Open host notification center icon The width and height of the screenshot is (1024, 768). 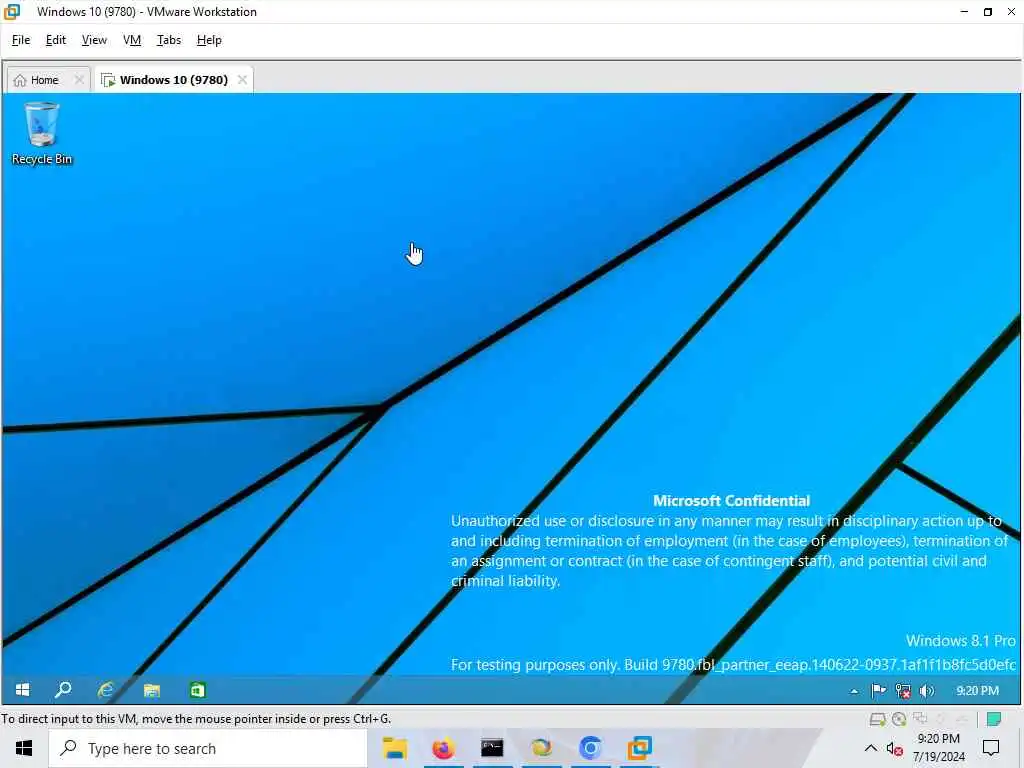991,748
